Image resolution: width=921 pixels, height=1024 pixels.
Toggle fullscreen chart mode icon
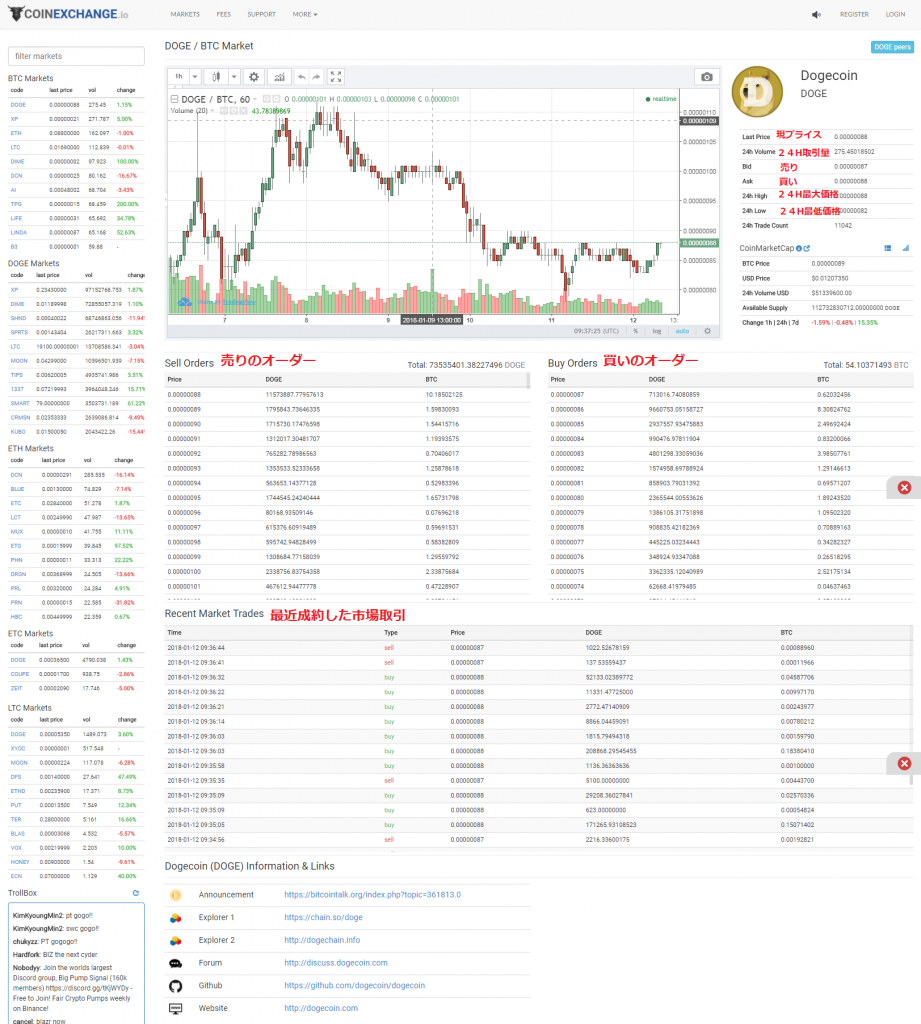pyautogui.click(x=336, y=77)
